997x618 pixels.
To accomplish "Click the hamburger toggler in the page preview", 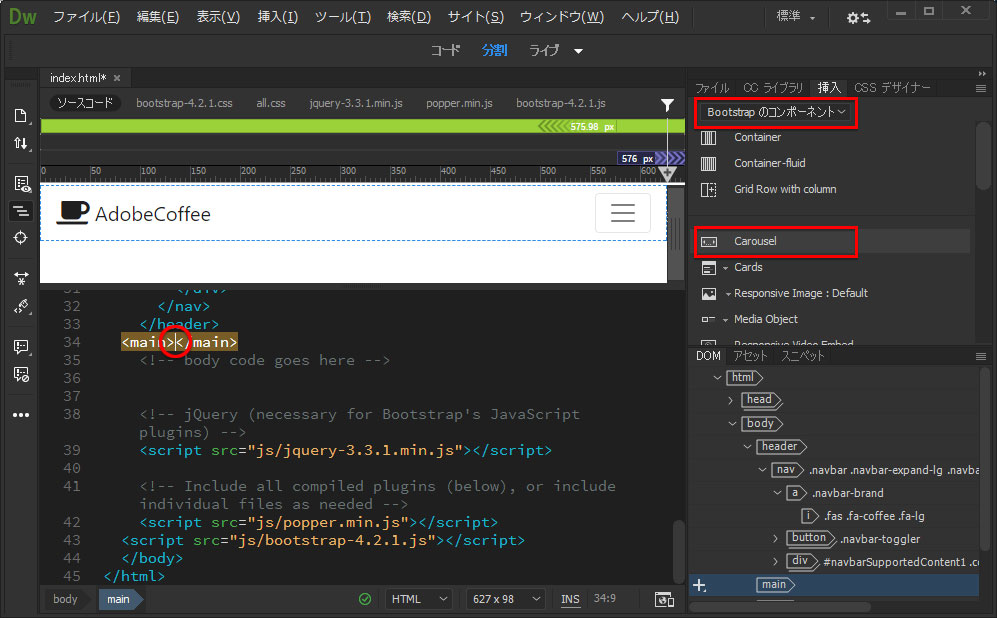I will tap(622, 213).
